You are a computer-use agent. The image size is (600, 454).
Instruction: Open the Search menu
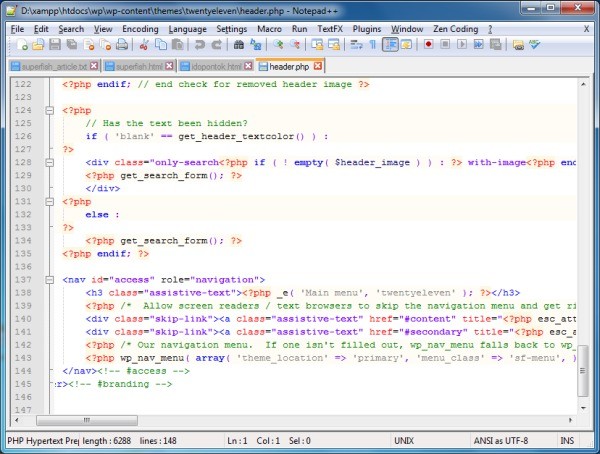coord(71,29)
